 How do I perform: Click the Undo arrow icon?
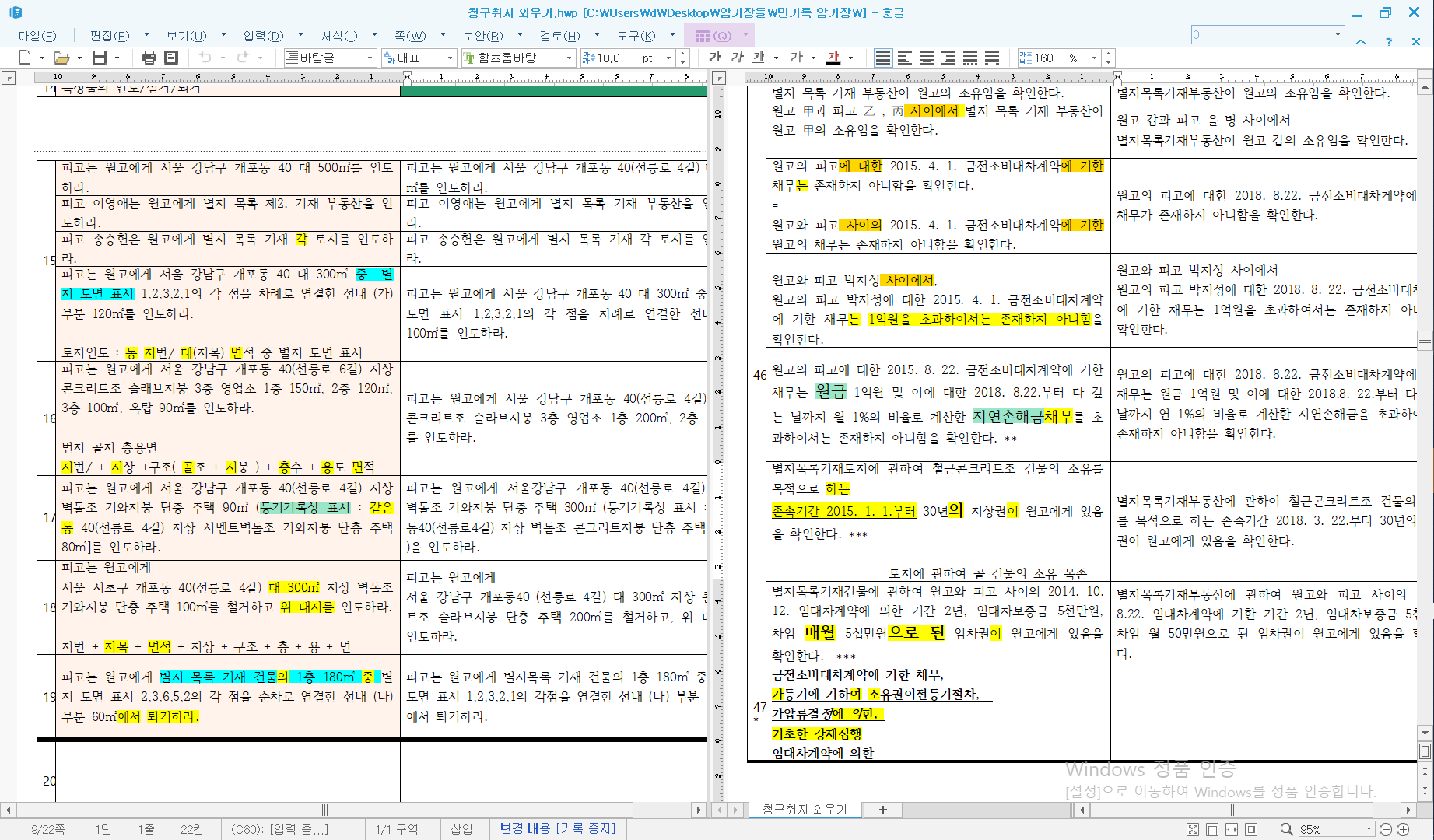[x=205, y=58]
